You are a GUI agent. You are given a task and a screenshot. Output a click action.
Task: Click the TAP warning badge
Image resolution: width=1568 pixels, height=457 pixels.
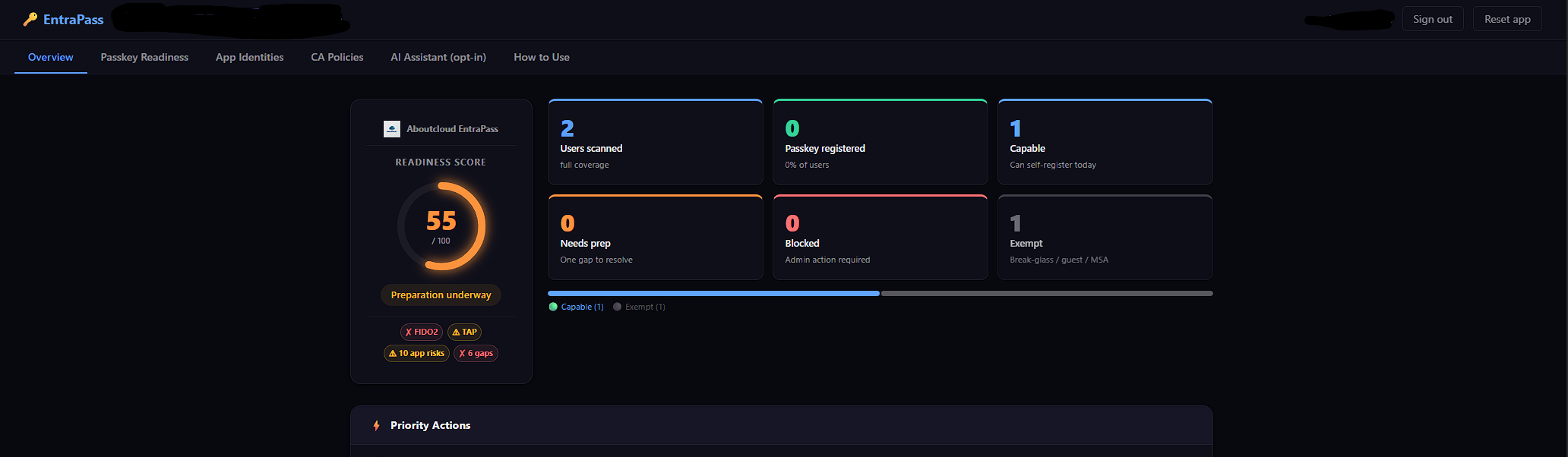coord(465,332)
